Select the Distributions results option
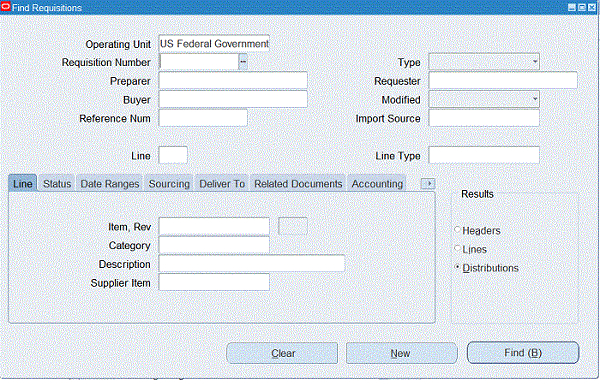 457,267
